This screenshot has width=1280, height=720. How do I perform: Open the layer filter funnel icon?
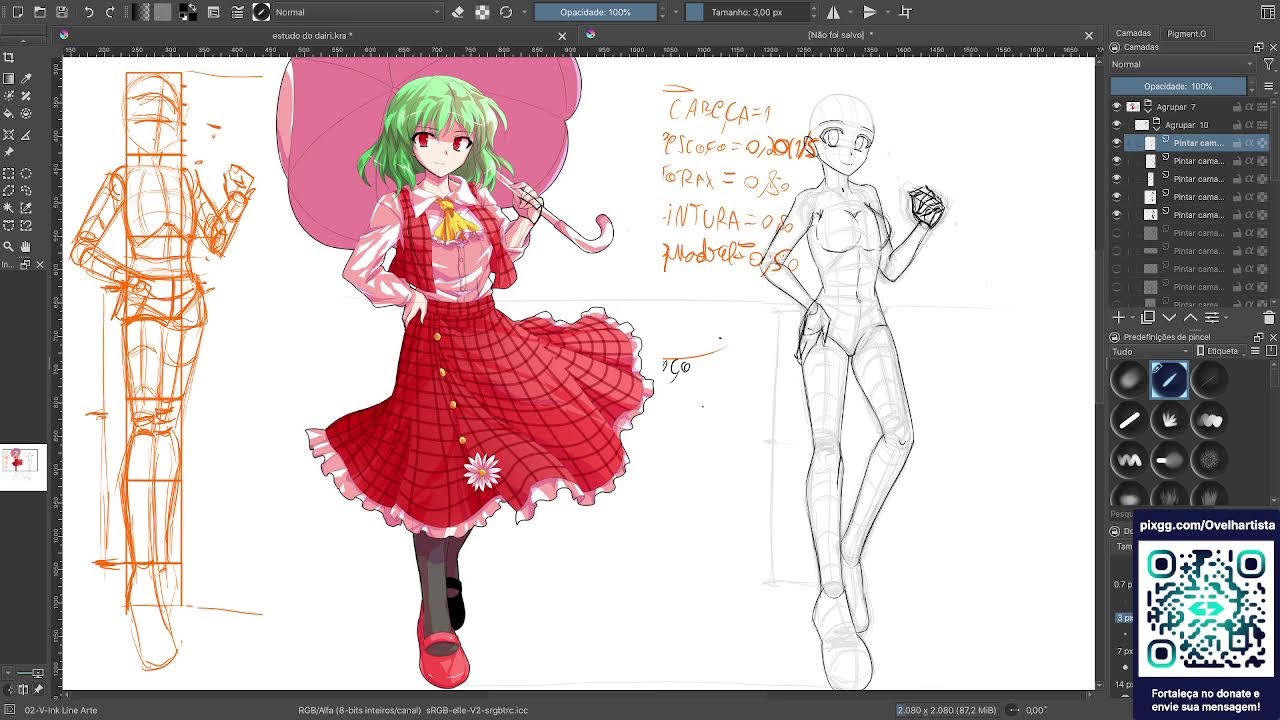click(1269, 64)
